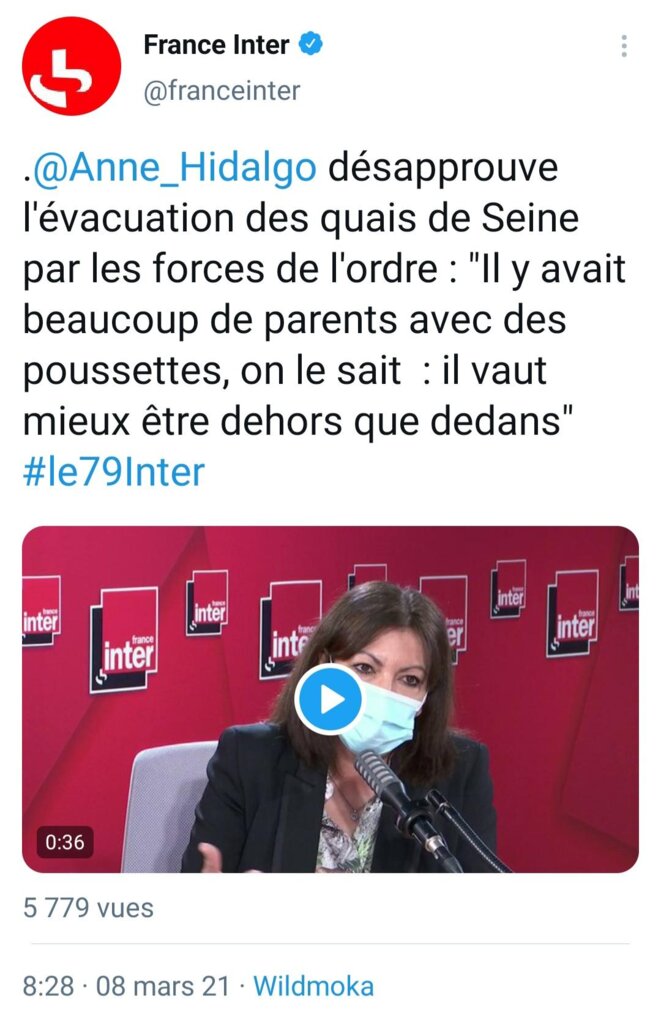Screen dimensions: 661x1012
Task: Click the @franceinter handle
Action: 221,91
